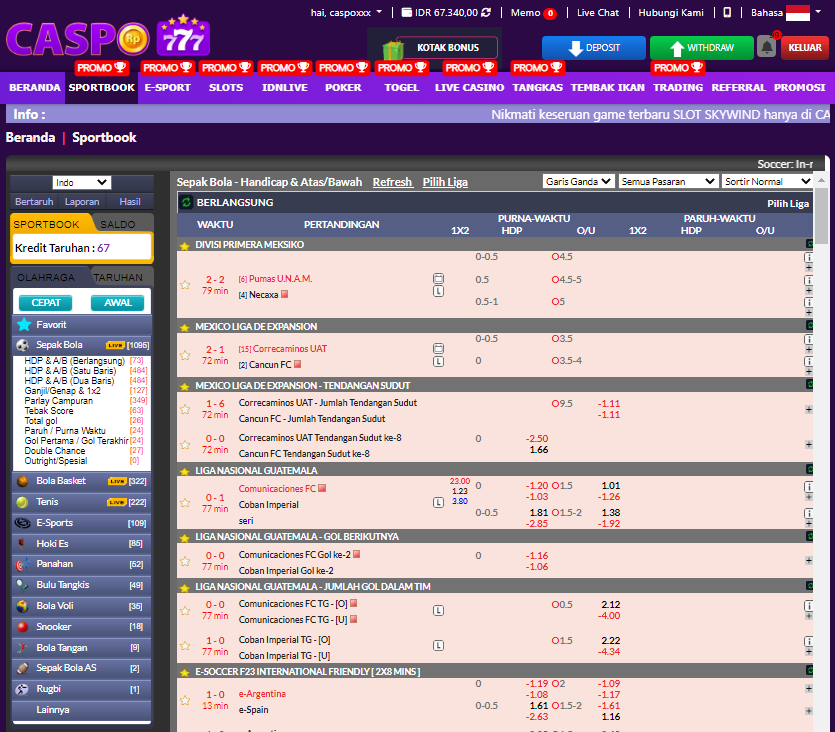This screenshot has height=732, width=835.
Task: Click the Indonesian flag icon
Action: (x=797, y=12)
